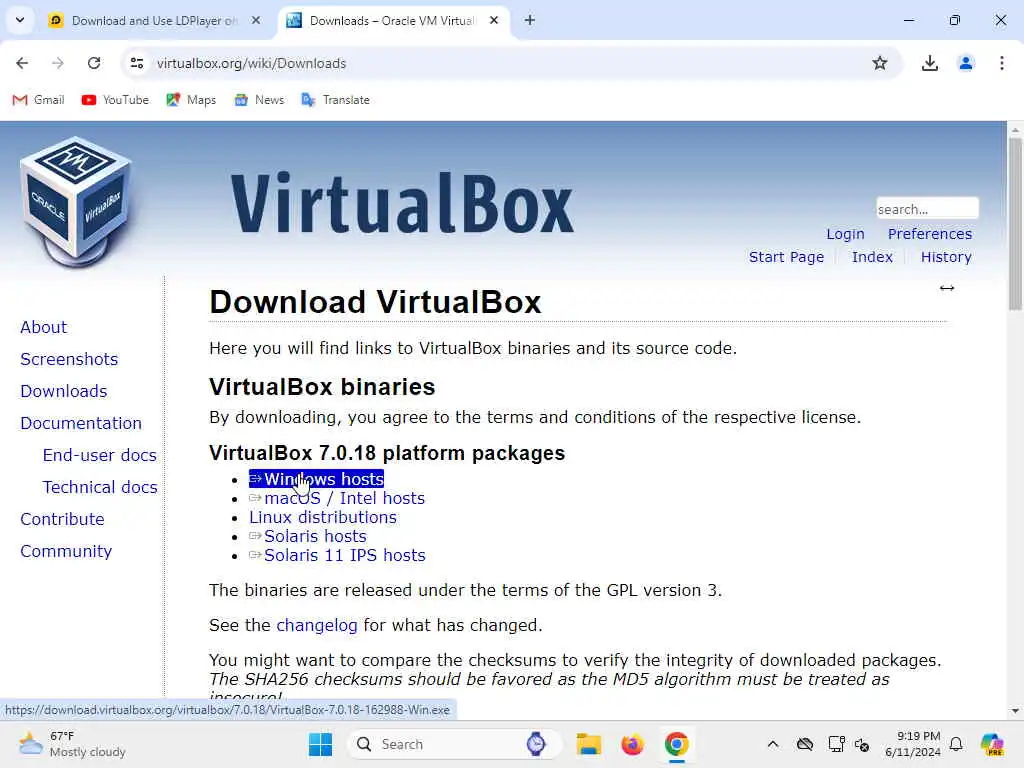Open About in the sidebar
Screen dimensions: 1024x768
tap(43, 327)
